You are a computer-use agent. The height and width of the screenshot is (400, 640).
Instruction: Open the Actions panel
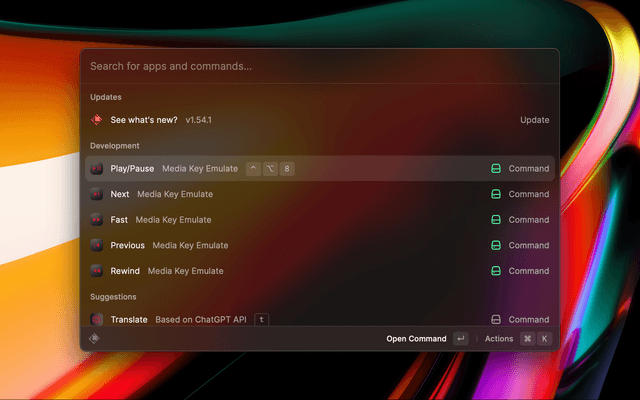pyautogui.click(x=499, y=339)
